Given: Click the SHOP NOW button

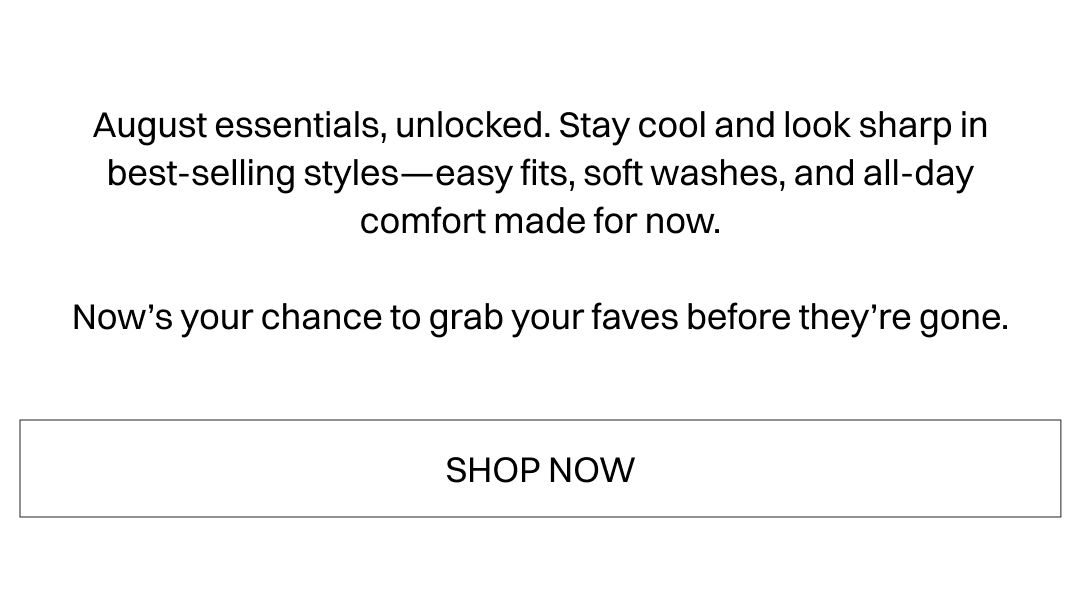Looking at the screenshot, I should pyautogui.click(x=540, y=469).
